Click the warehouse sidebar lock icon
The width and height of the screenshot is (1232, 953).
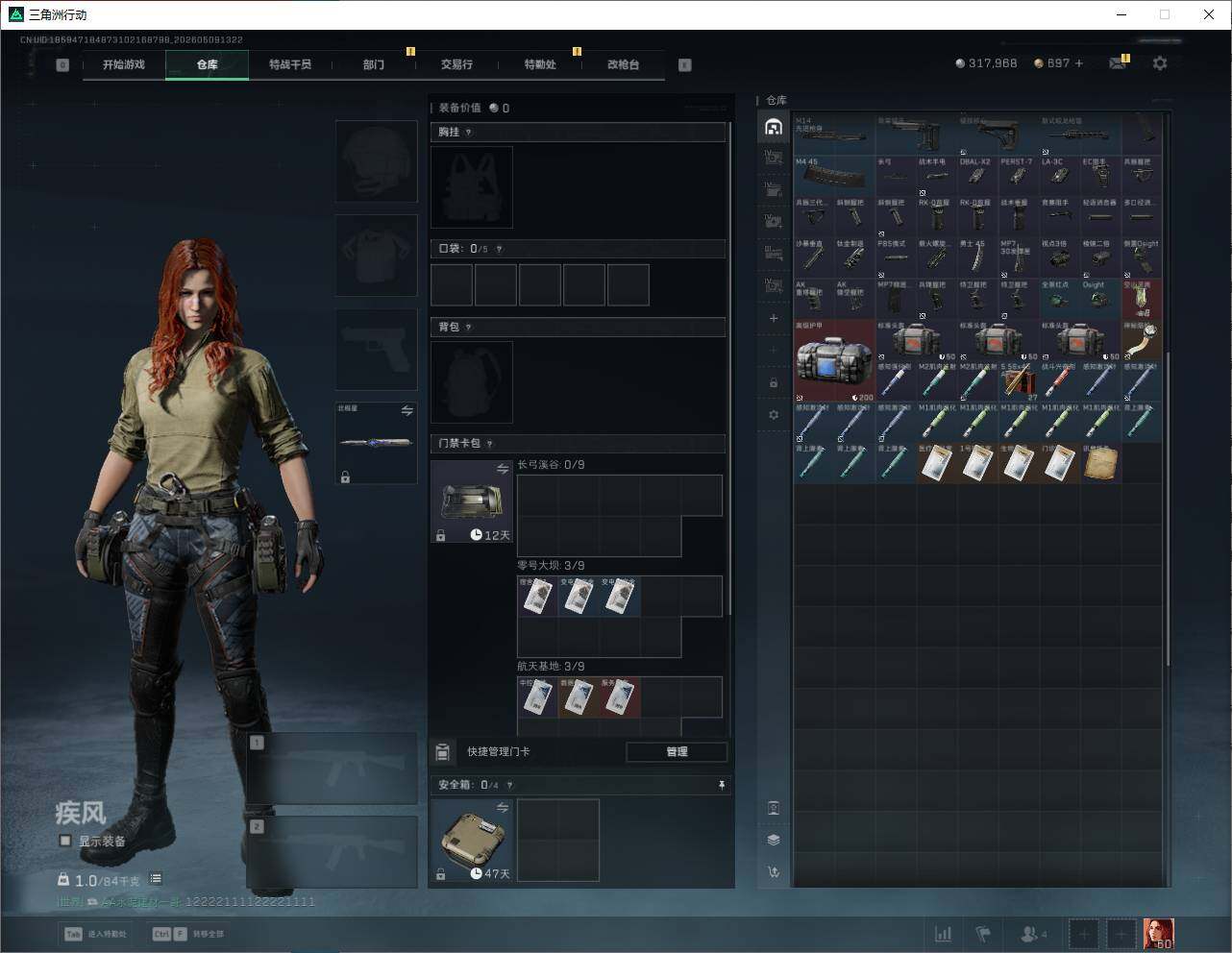click(x=774, y=382)
